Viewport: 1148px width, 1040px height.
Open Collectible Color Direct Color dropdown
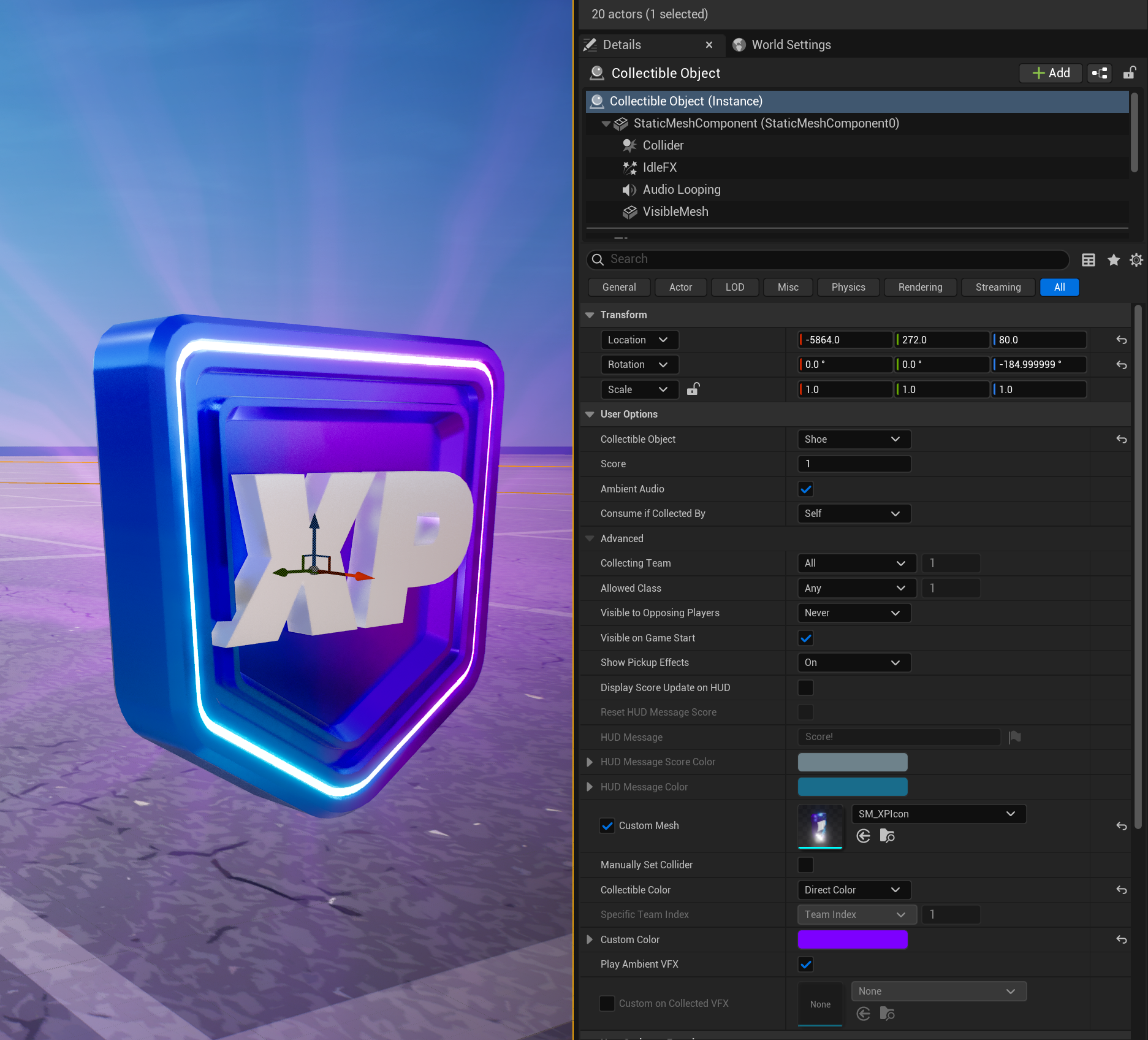coord(854,890)
